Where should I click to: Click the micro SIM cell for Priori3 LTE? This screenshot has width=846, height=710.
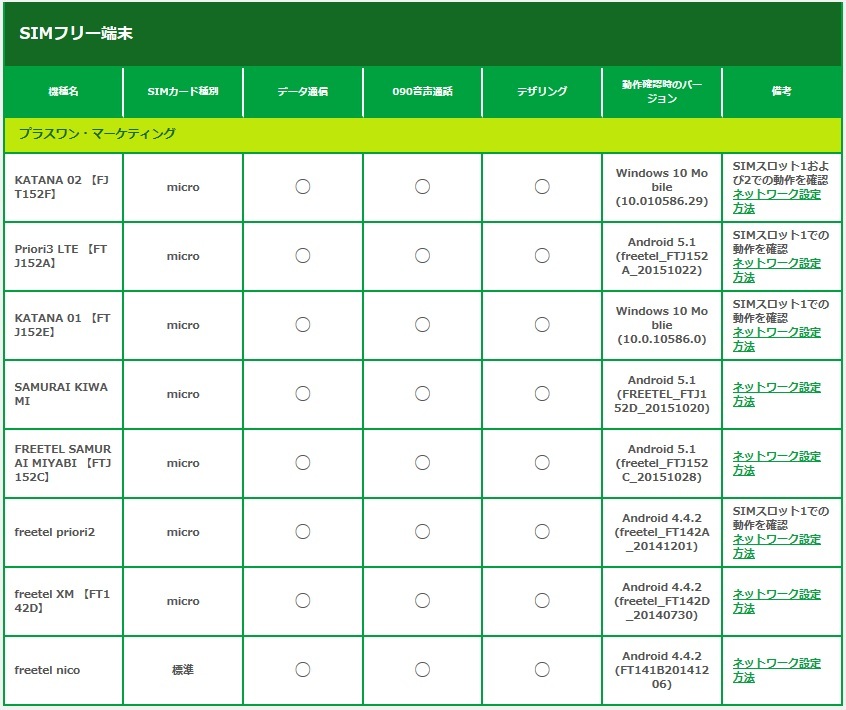point(183,256)
